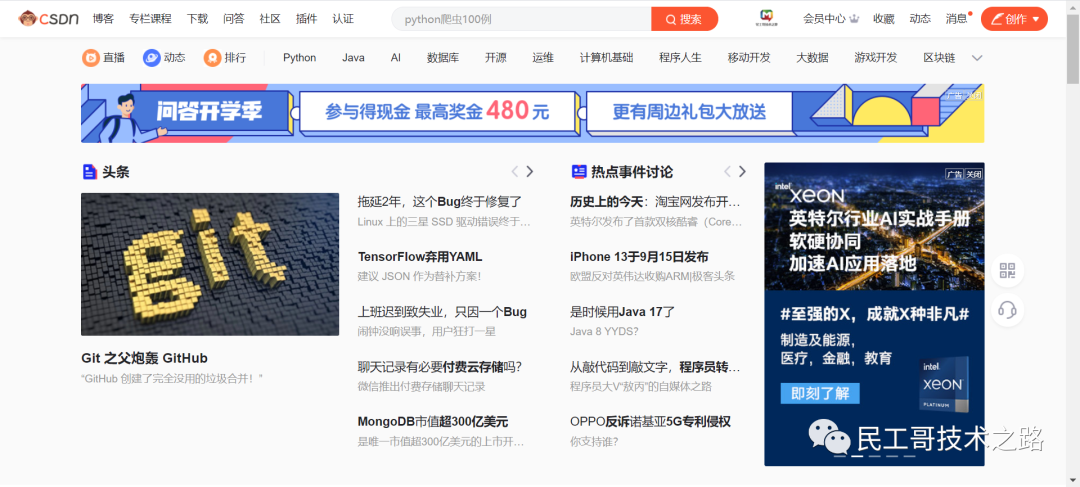Open 下载 in top navigation

click(x=197, y=19)
